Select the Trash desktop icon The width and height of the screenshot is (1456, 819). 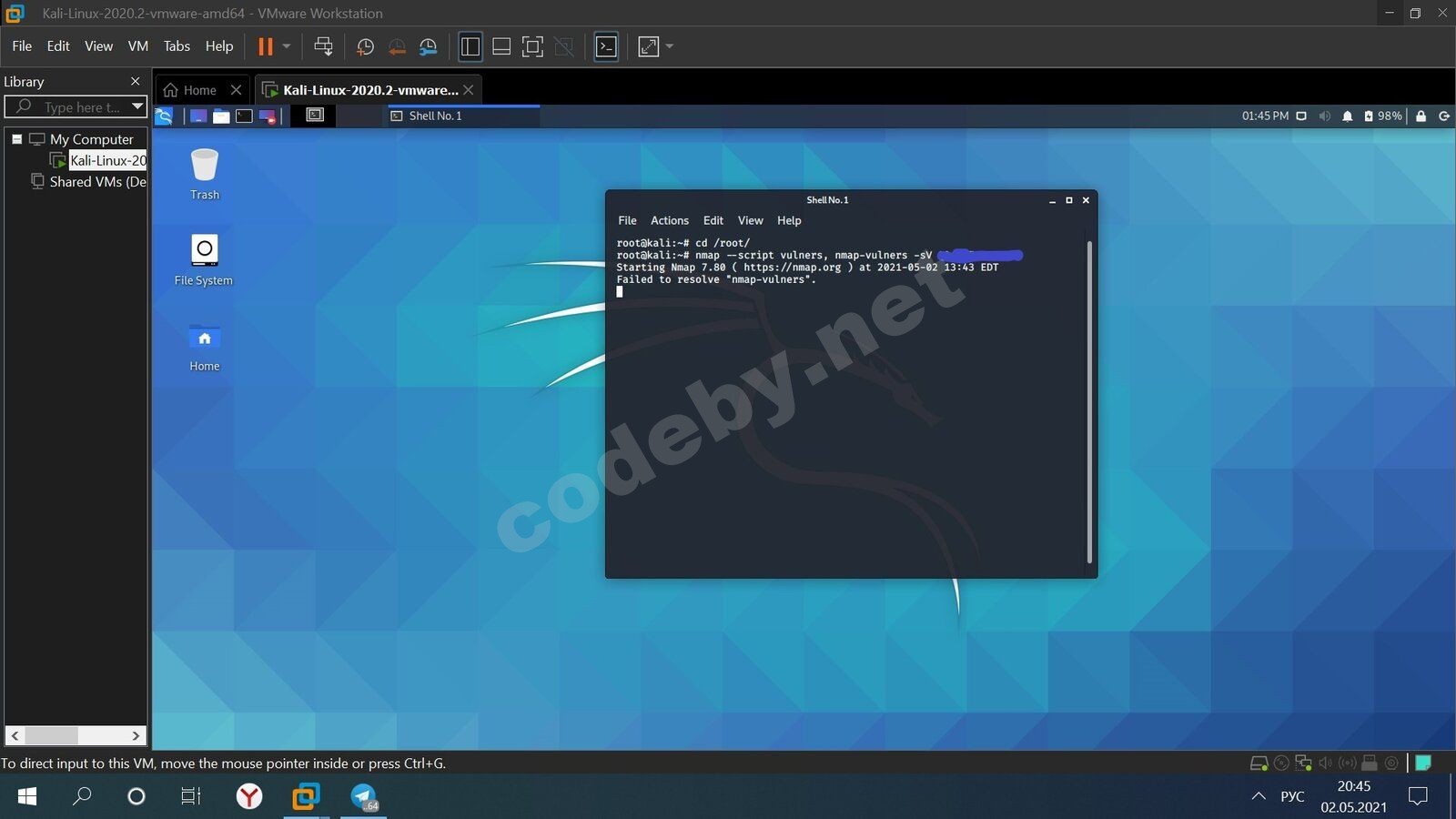(x=205, y=174)
